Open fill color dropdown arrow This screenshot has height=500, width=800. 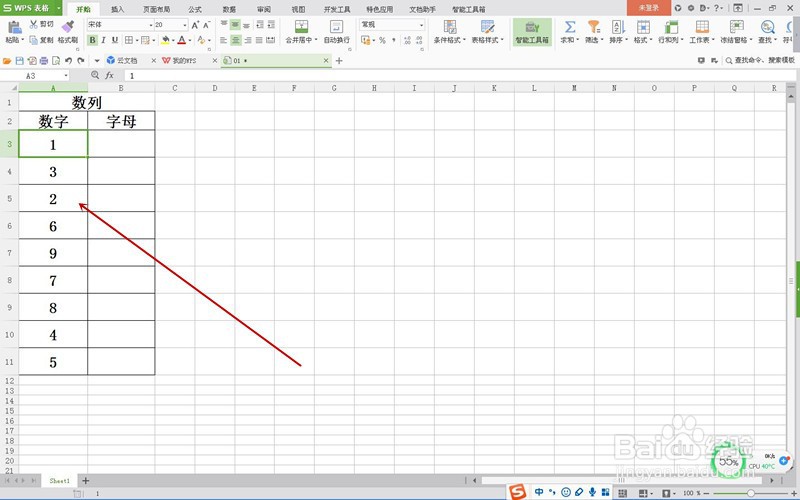click(x=173, y=40)
